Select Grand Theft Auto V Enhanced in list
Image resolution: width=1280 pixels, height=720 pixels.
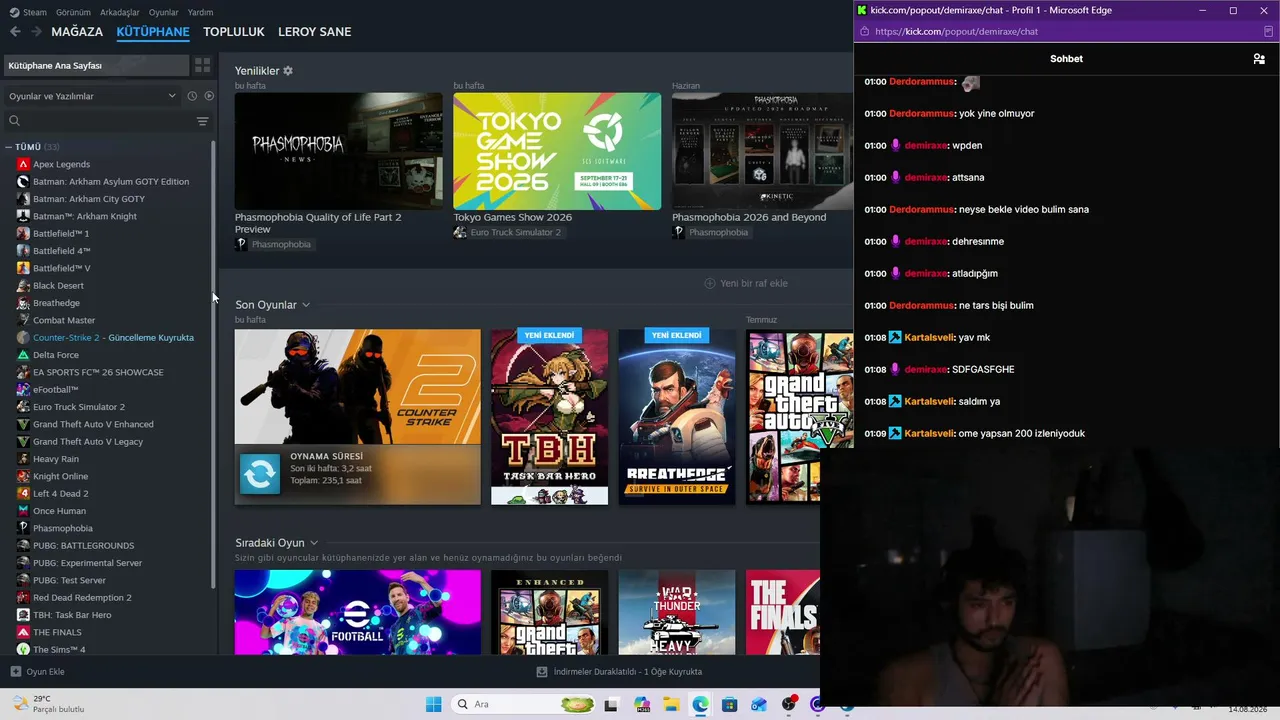pyautogui.click(x=93, y=424)
